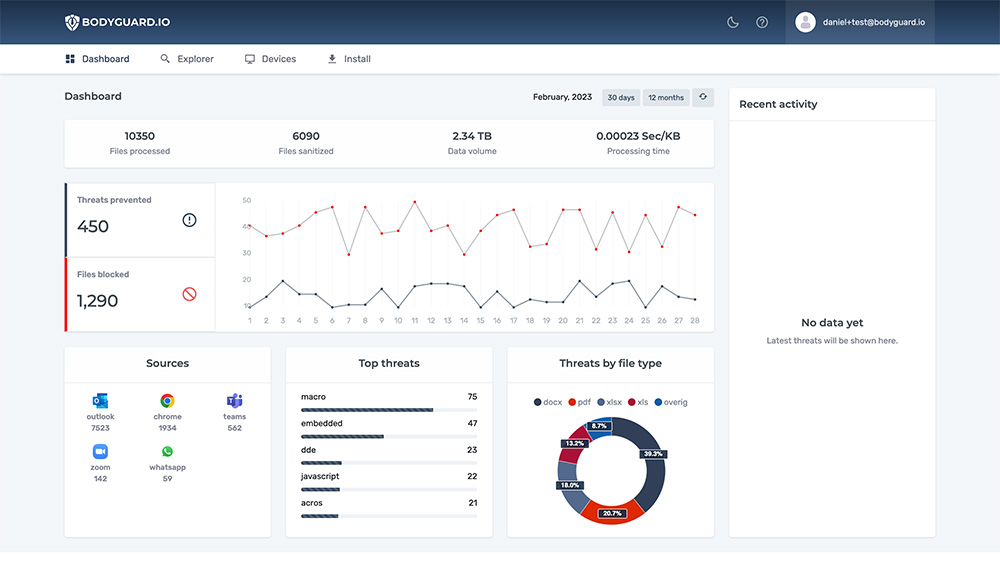Open the Explorer tab
Image resolution: width=1000 pixels, height=564 pixels.
(187, 59)
